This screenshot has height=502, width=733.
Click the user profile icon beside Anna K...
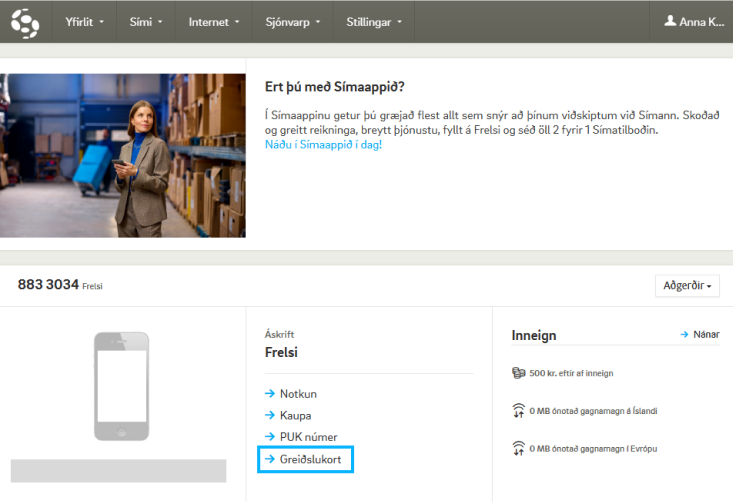tap(670, 21)
